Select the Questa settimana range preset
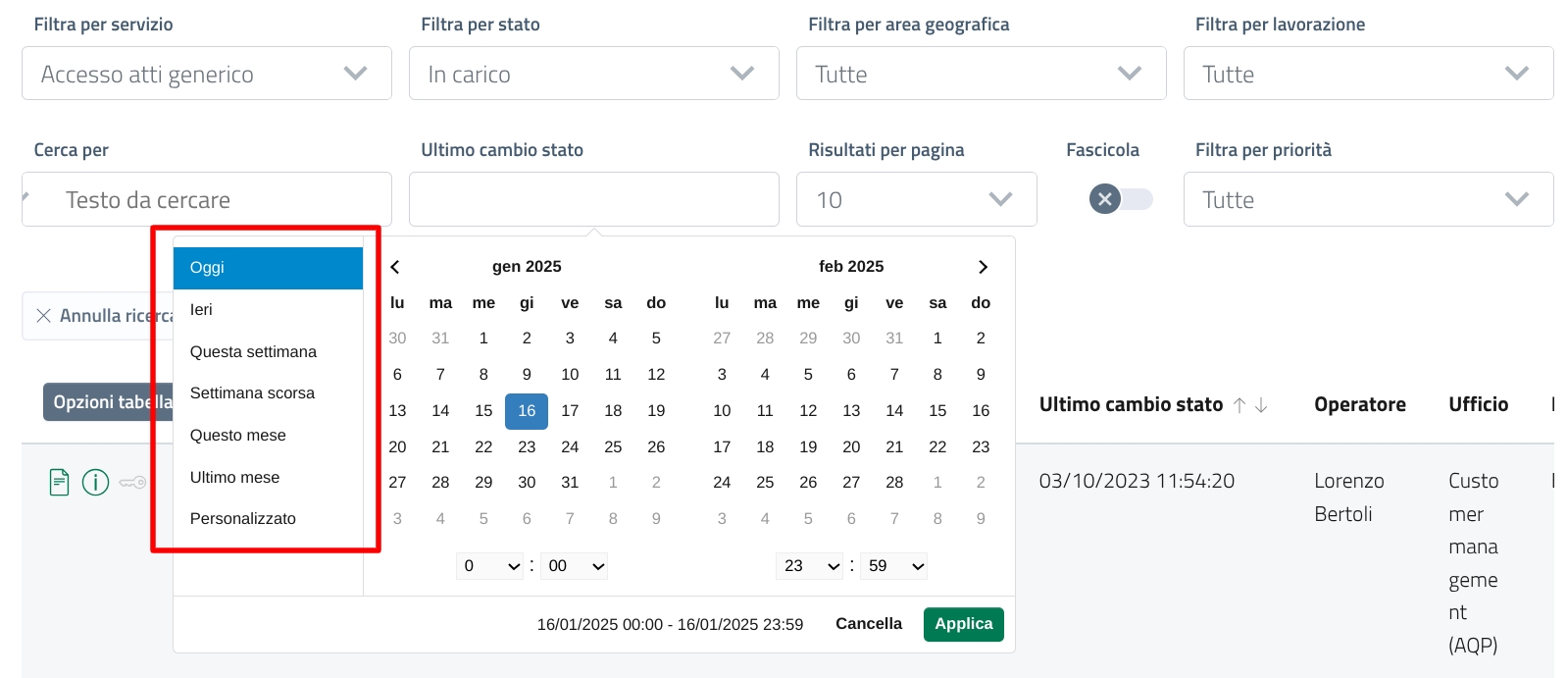The image size is (1568, 678). click(253, 352)
